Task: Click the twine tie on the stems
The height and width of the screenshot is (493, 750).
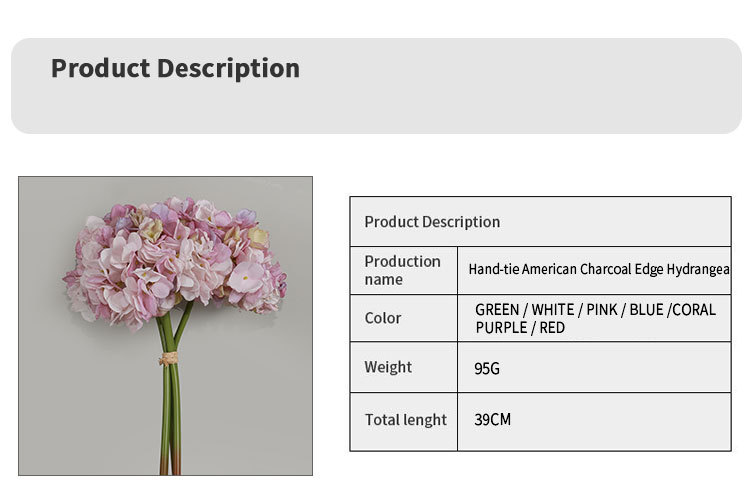Action: [x=170, y=358]
